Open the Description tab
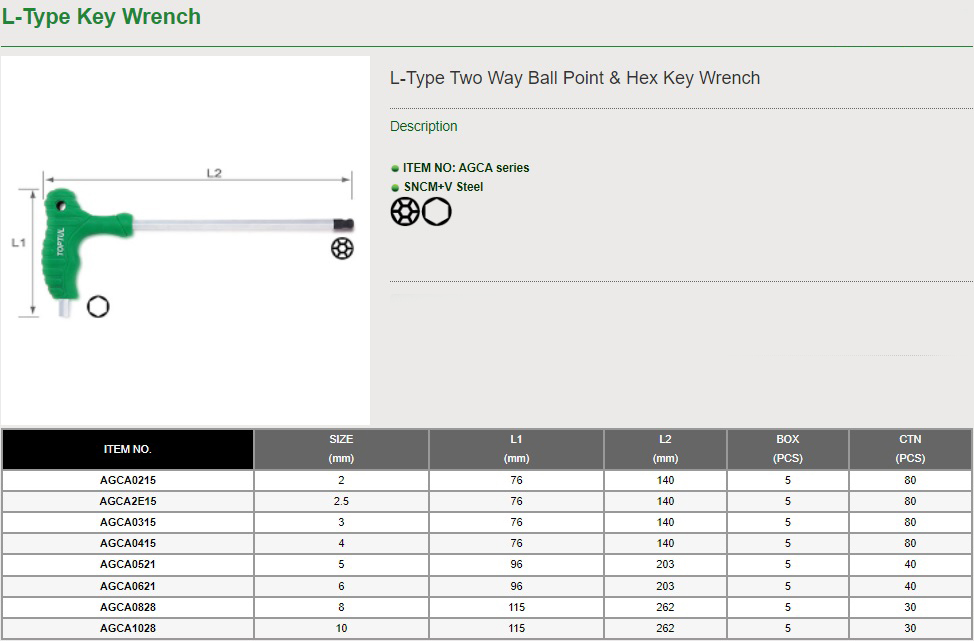 tap(424, 126)
